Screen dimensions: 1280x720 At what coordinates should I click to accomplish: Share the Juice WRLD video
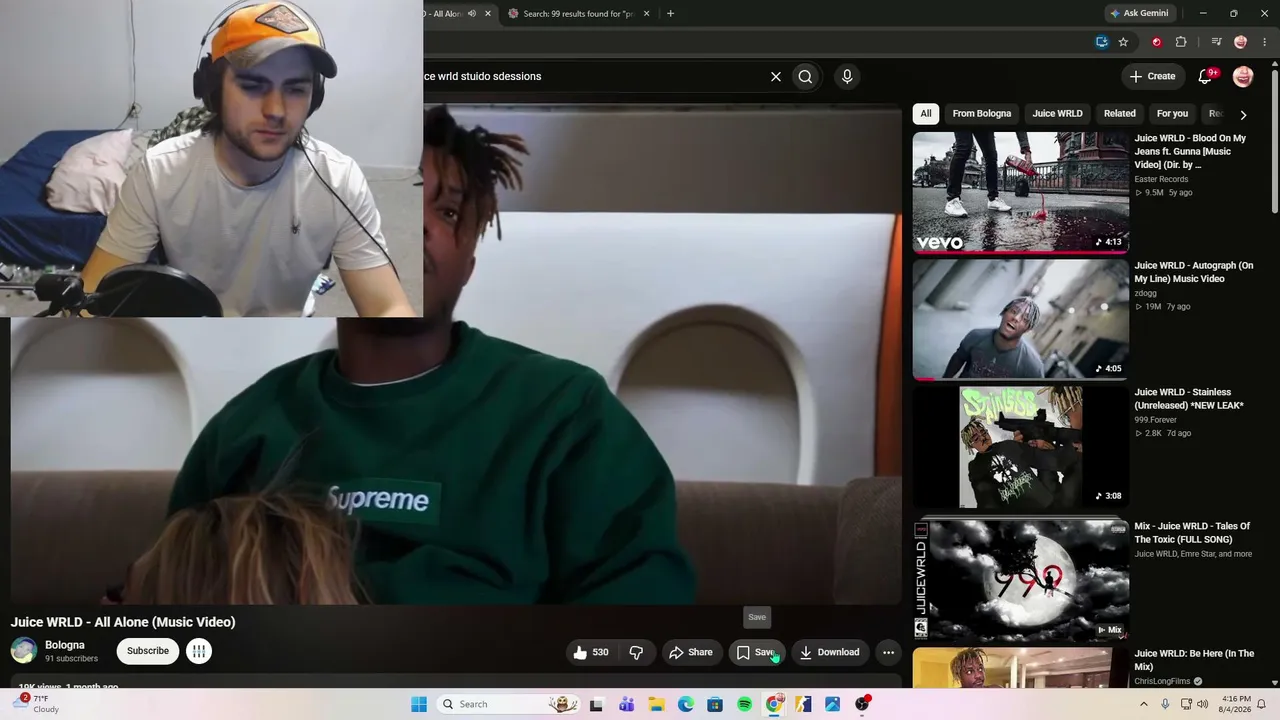point(691,652)
